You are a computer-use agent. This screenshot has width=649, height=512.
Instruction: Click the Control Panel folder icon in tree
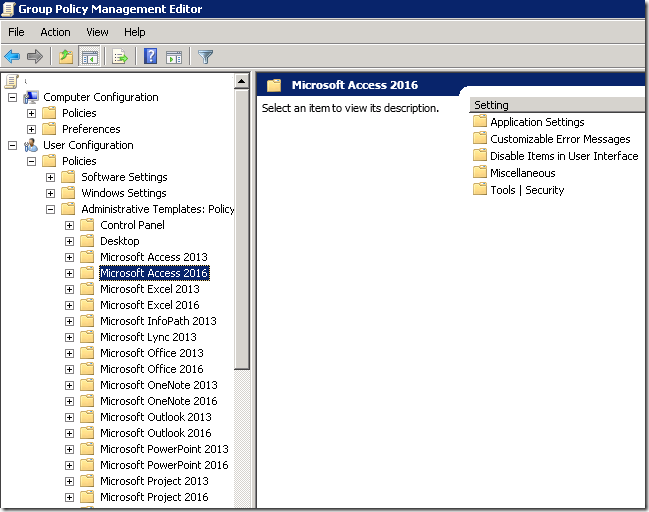(x=87, y=225)
